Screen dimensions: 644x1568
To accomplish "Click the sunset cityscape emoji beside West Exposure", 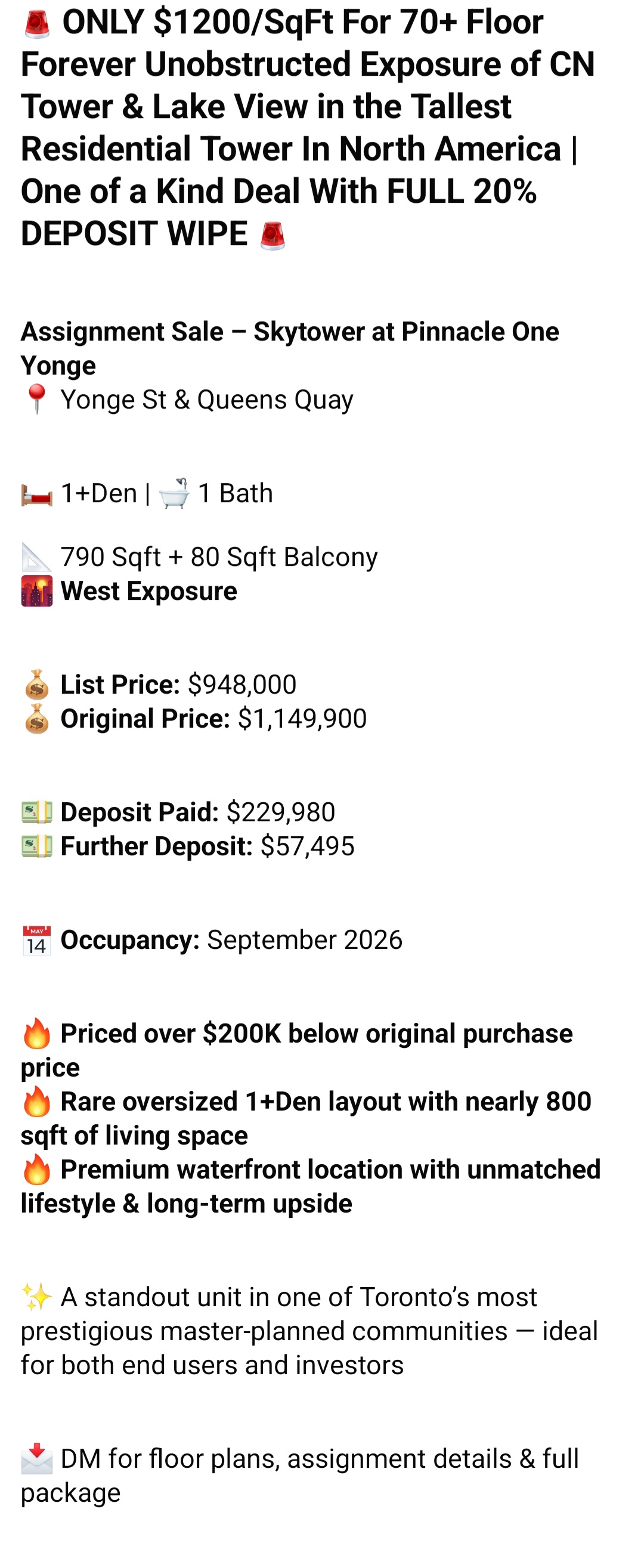I will click(x=36, y=591).
